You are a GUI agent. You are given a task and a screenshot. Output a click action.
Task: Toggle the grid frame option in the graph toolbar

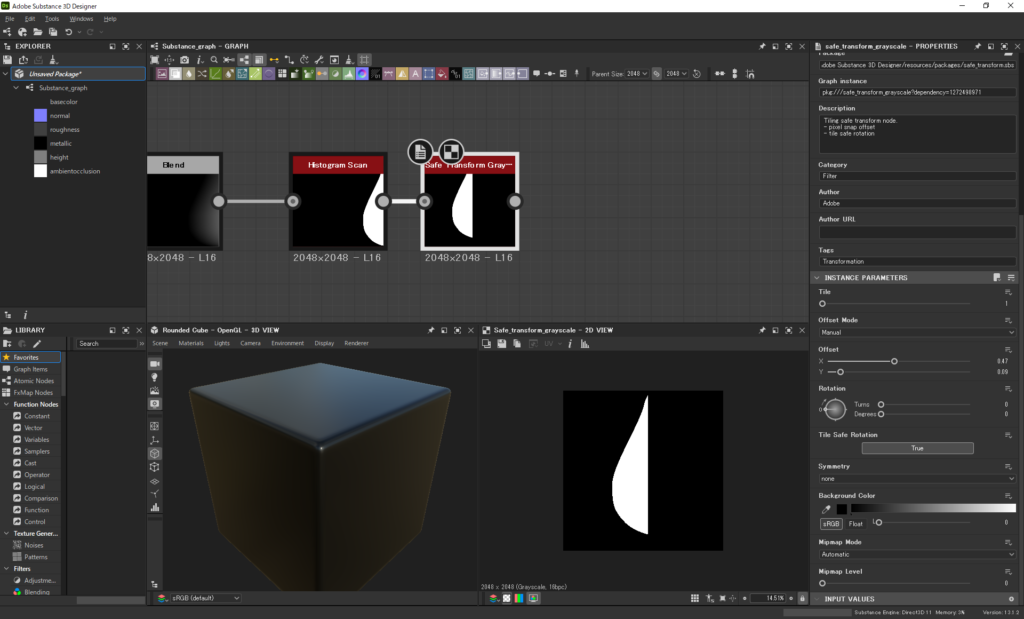tap(364, 59)
